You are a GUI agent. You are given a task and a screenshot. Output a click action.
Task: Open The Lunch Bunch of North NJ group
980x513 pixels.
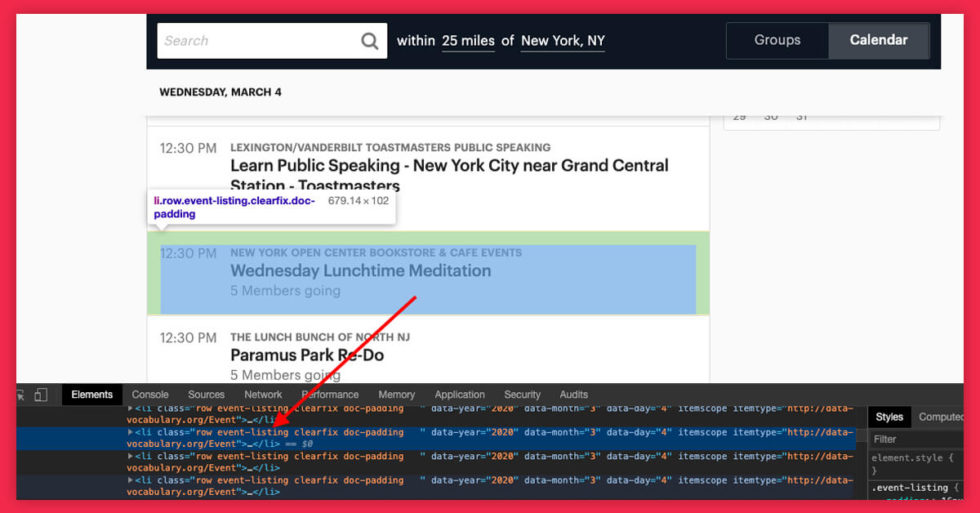point(320,337)
